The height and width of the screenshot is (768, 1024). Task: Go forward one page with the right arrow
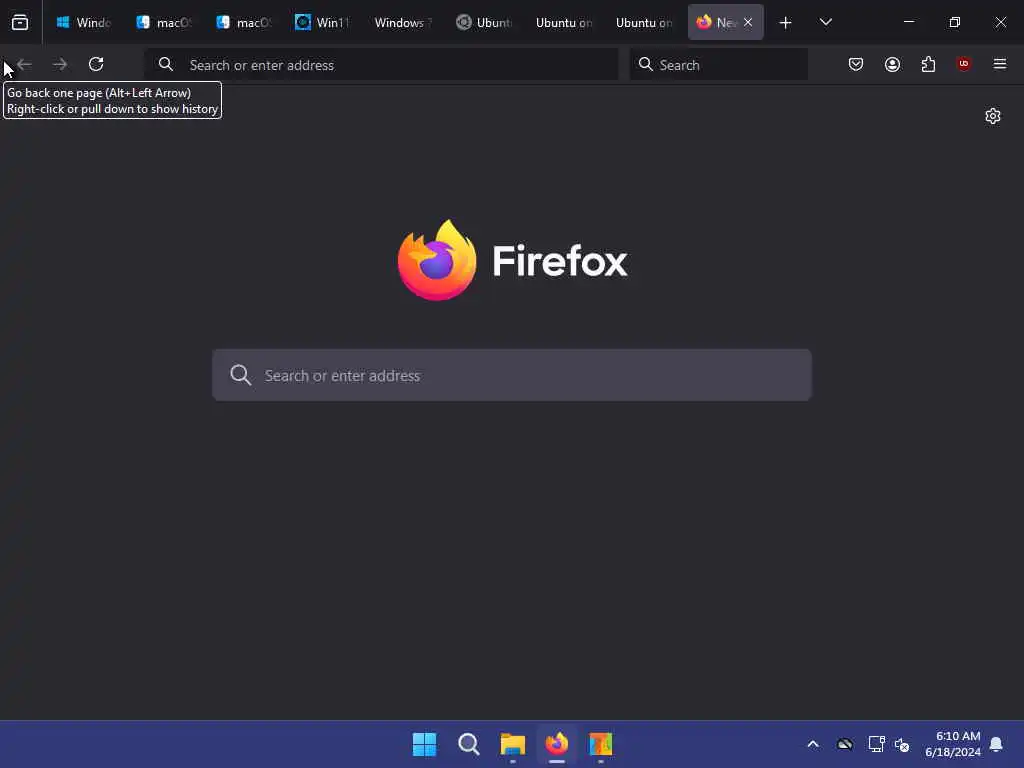[60, 64]
